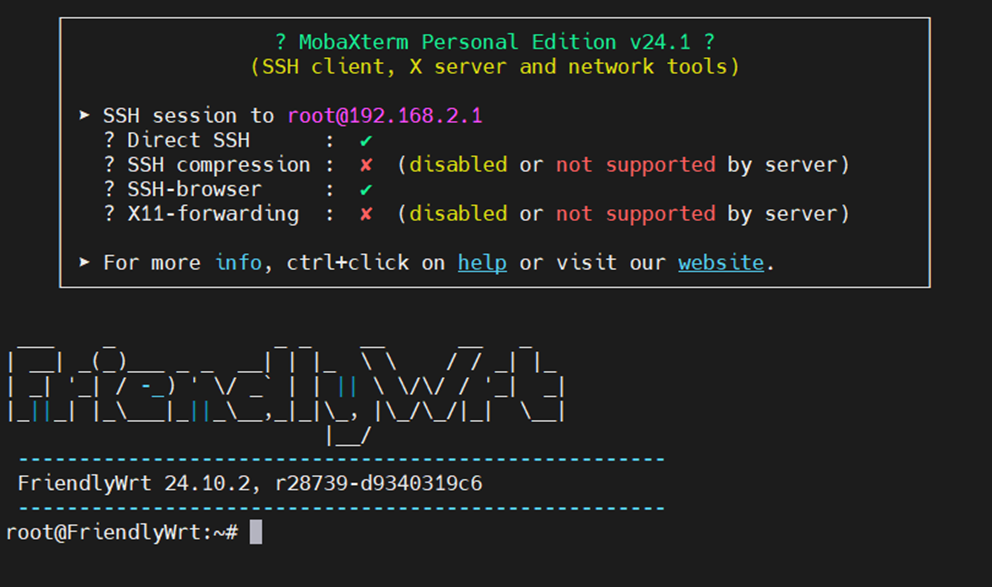This screenshot has height=587, width=992.
Task: Click the green checkmark beside SSH-browser
Action: click(x=366, y=190)
